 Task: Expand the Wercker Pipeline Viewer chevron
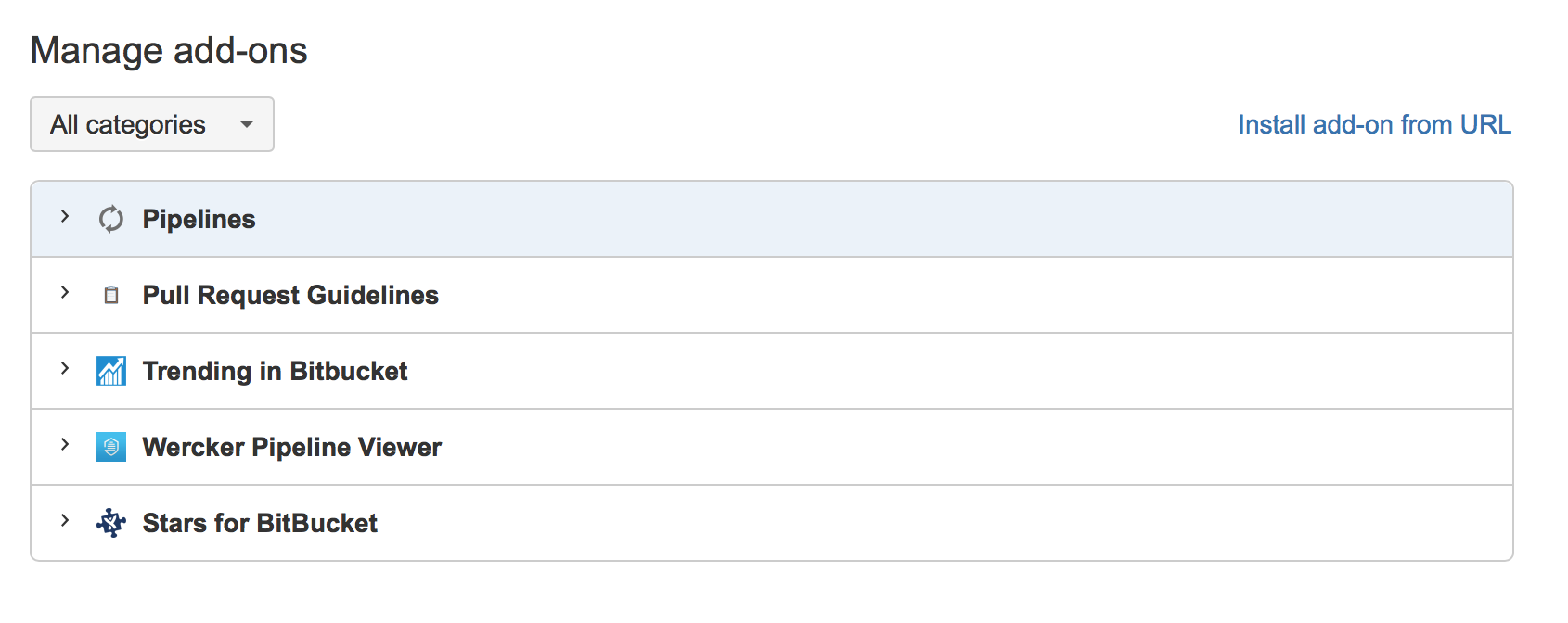coord(65,445)
